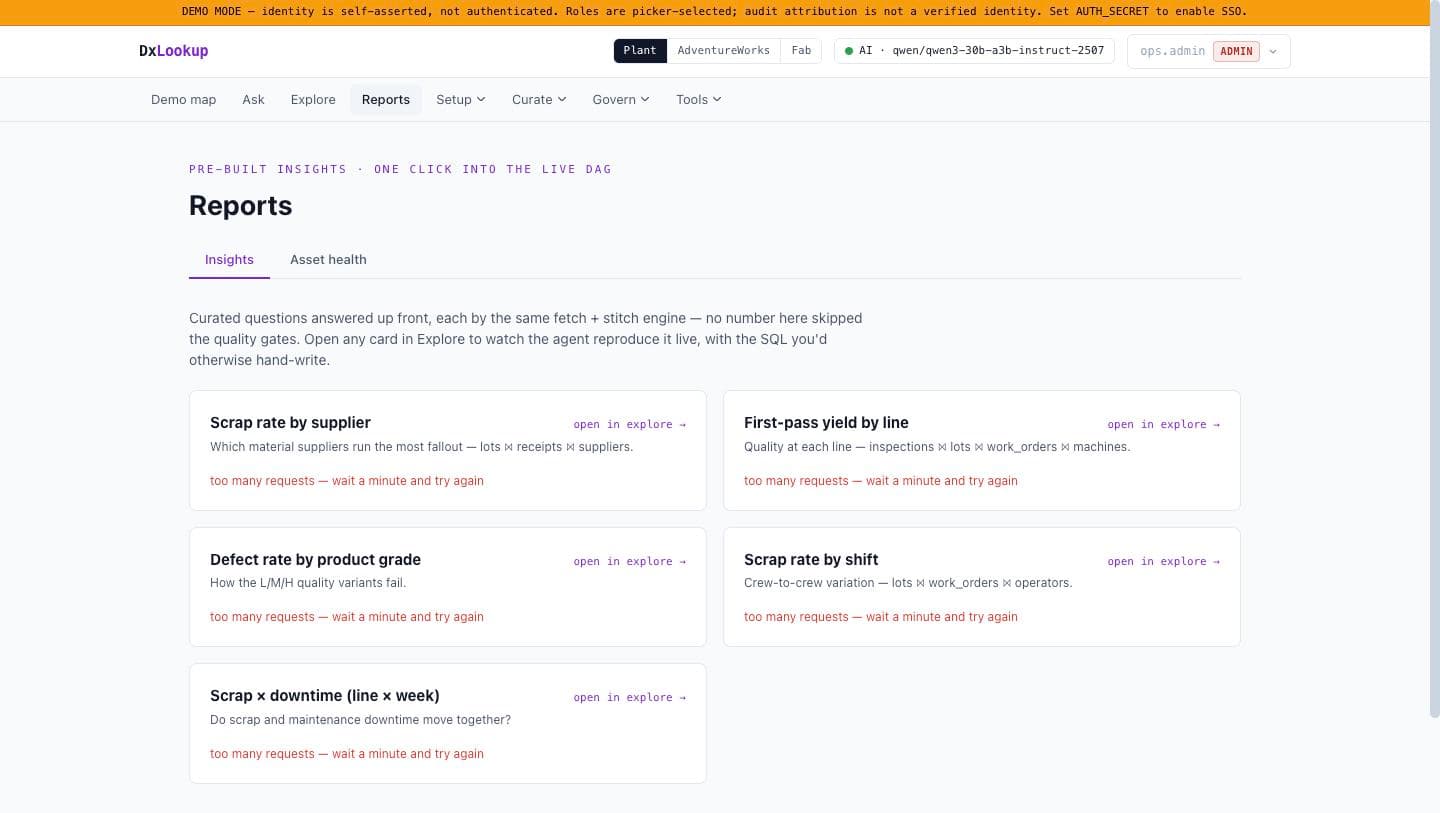Image resolution: width=1440 pixels, height=813 pixels.
Task: Click the green AI status dot
Action: 849,51
